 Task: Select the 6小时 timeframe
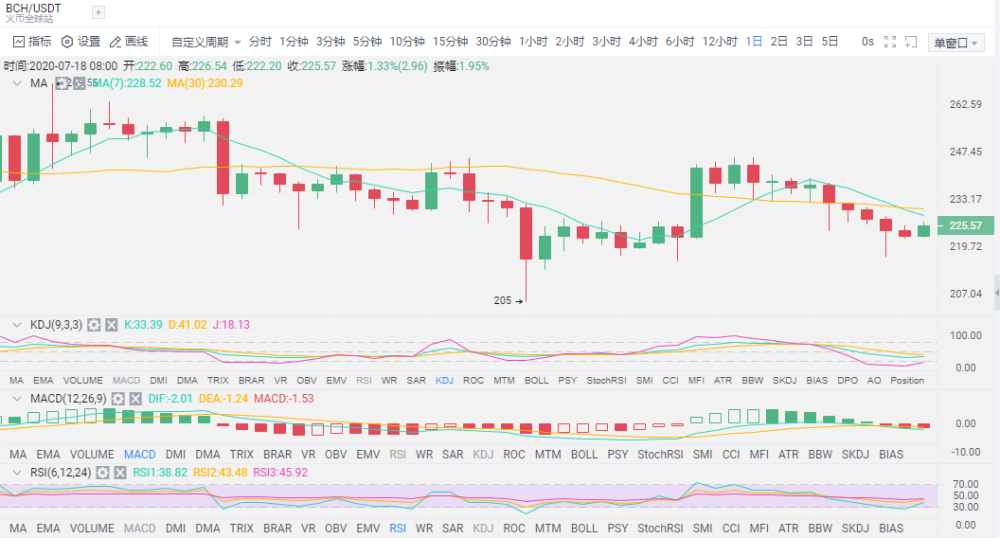(680, 42)
